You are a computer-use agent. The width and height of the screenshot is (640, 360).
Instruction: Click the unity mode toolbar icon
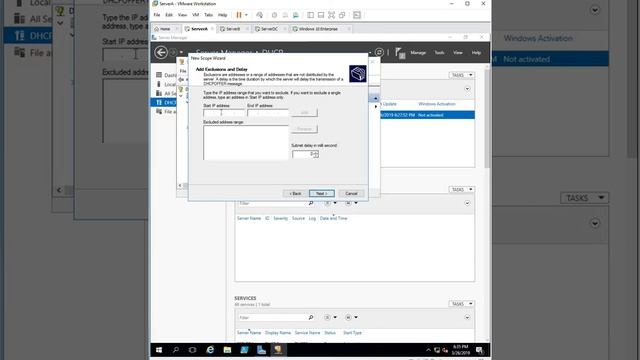coord(342,15)
